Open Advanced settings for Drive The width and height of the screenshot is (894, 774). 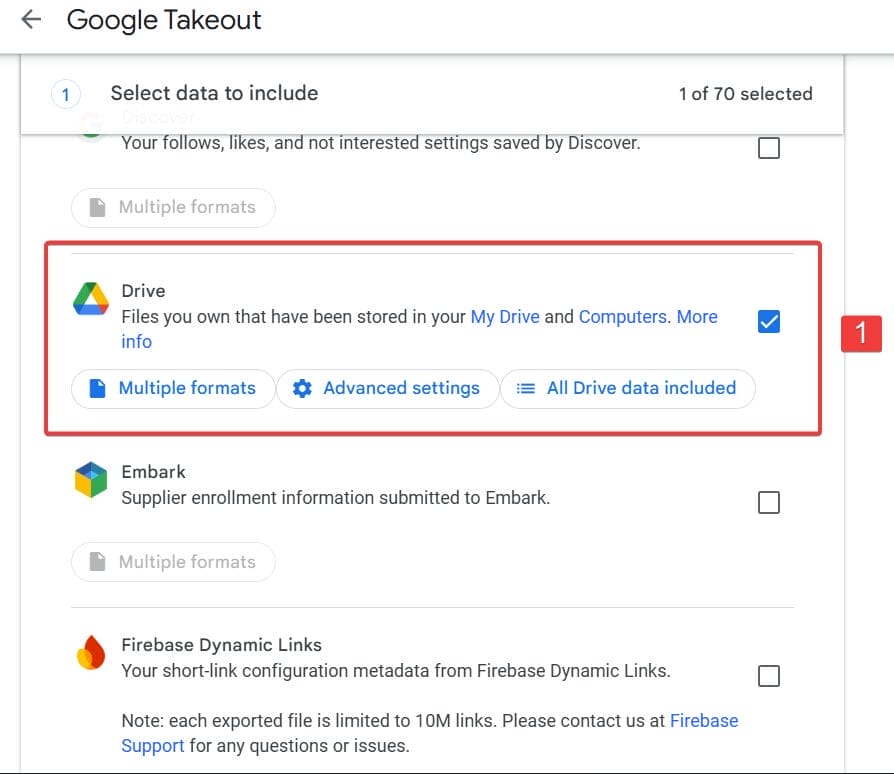click(x=387, y=388)
